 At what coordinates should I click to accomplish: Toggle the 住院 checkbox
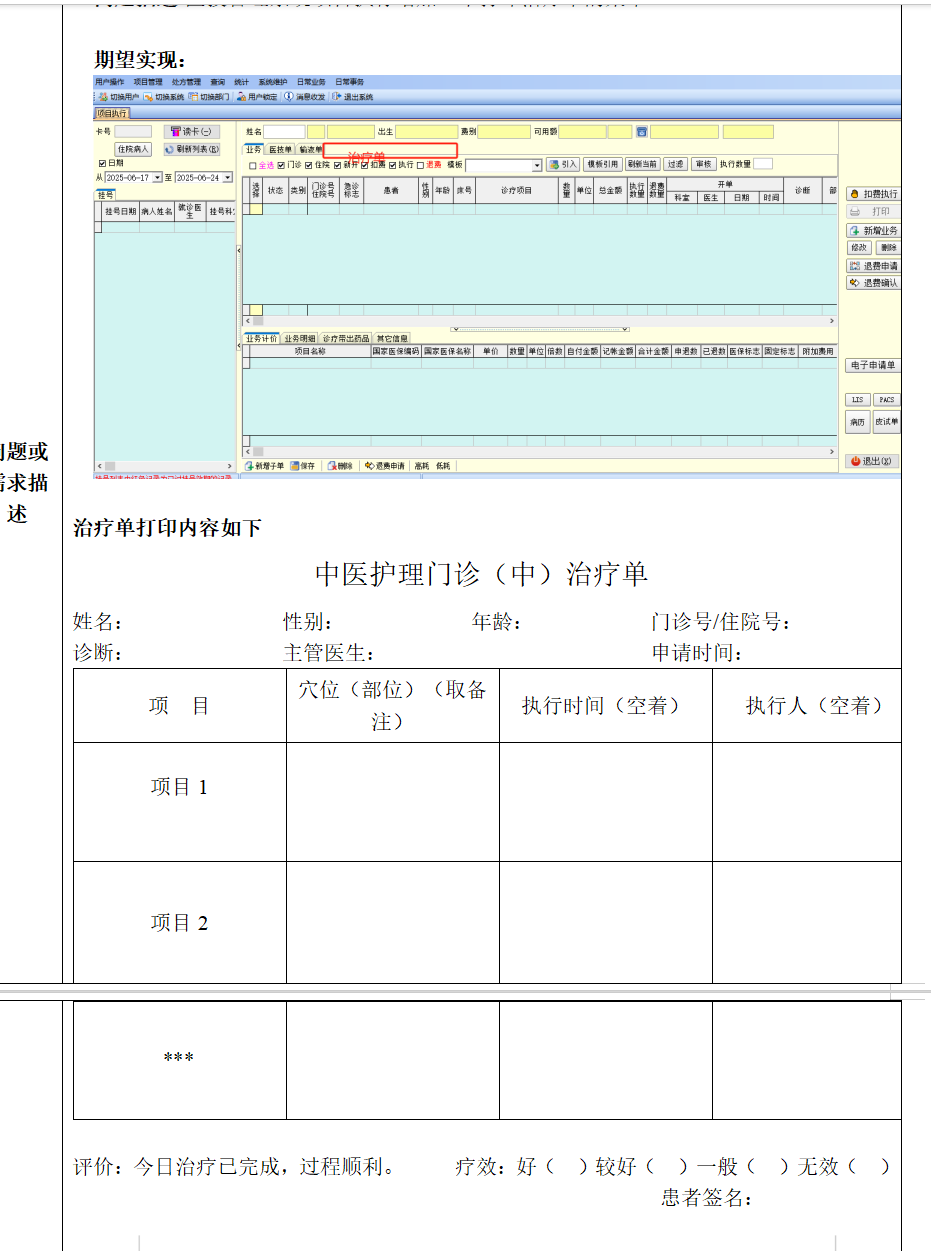[309, 165]
